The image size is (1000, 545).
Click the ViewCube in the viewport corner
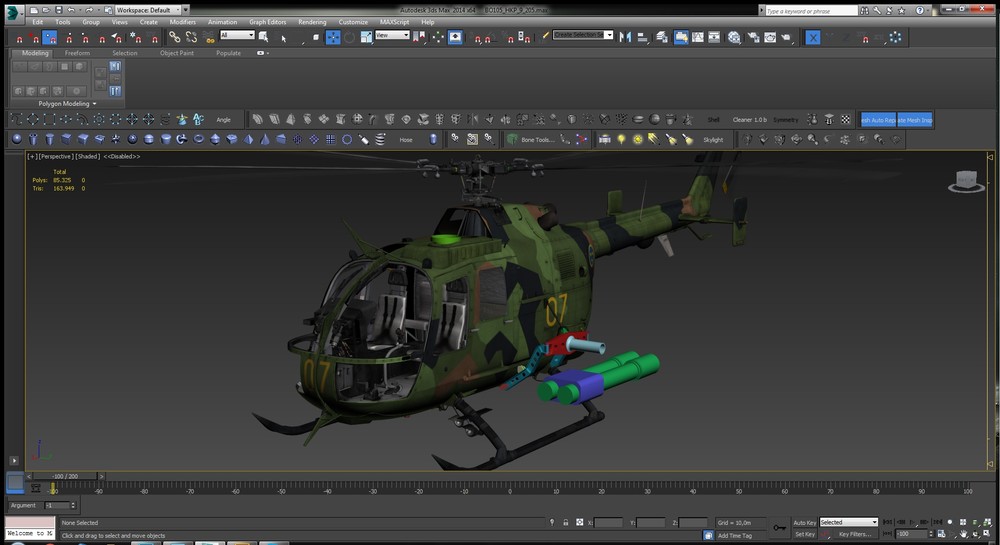(964, 181)
